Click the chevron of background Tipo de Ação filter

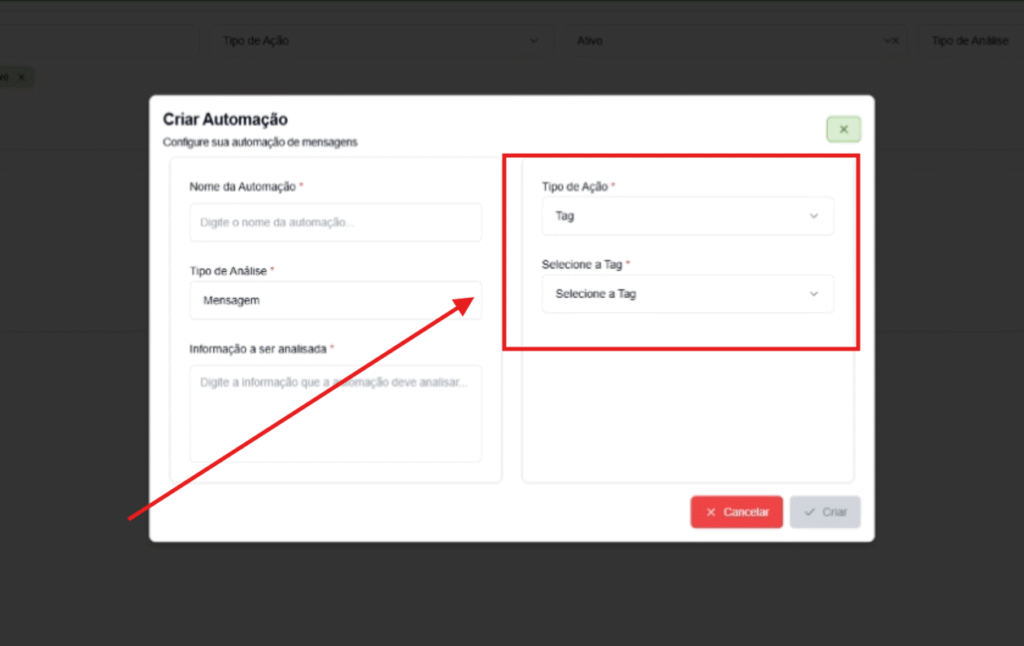[x=533, y=41]
